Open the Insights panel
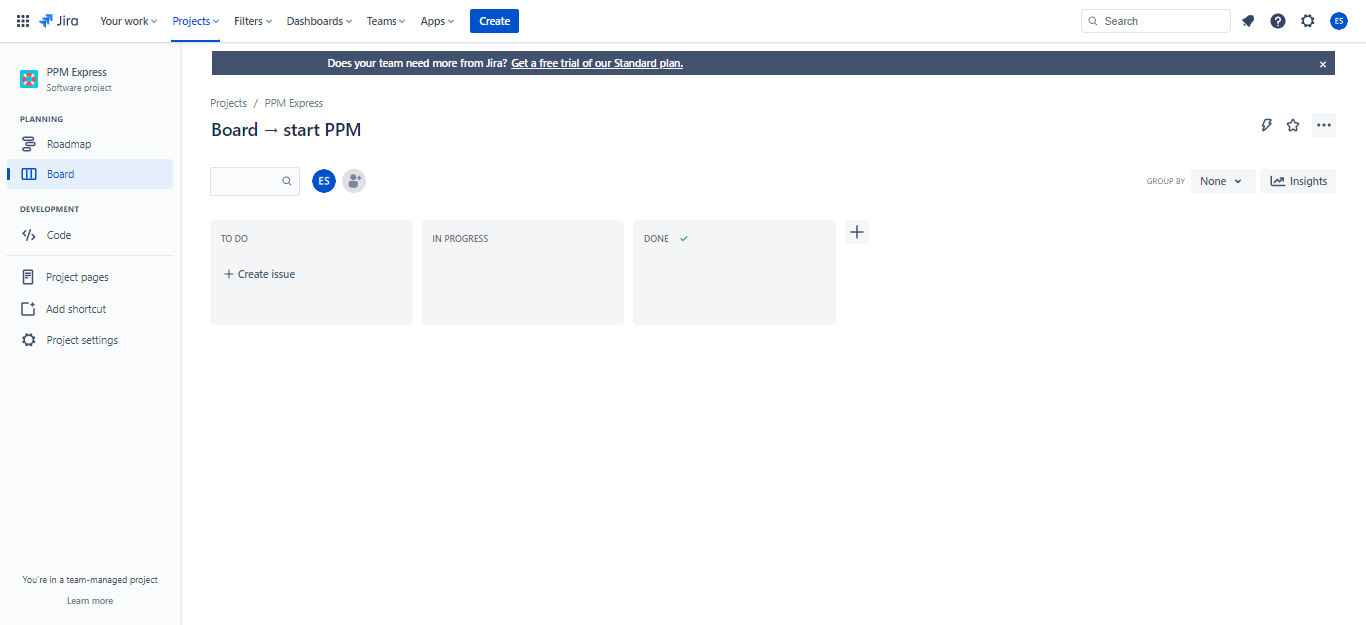 (1298, 181)
